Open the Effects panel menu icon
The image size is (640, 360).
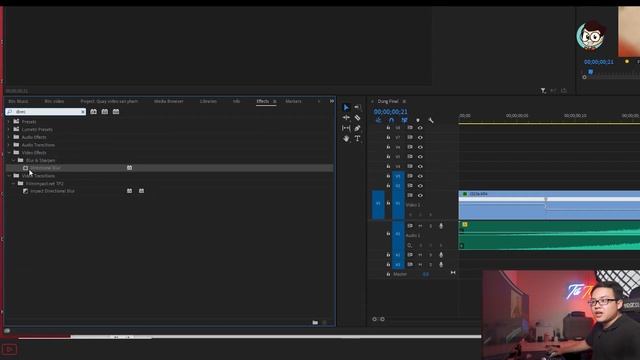[x=275, y=101]
